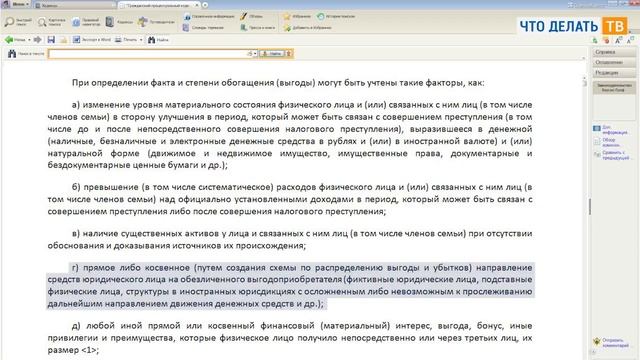640x360 pixels.
Task: Click the При определении факта heading line
Action: tap(278, 83)
